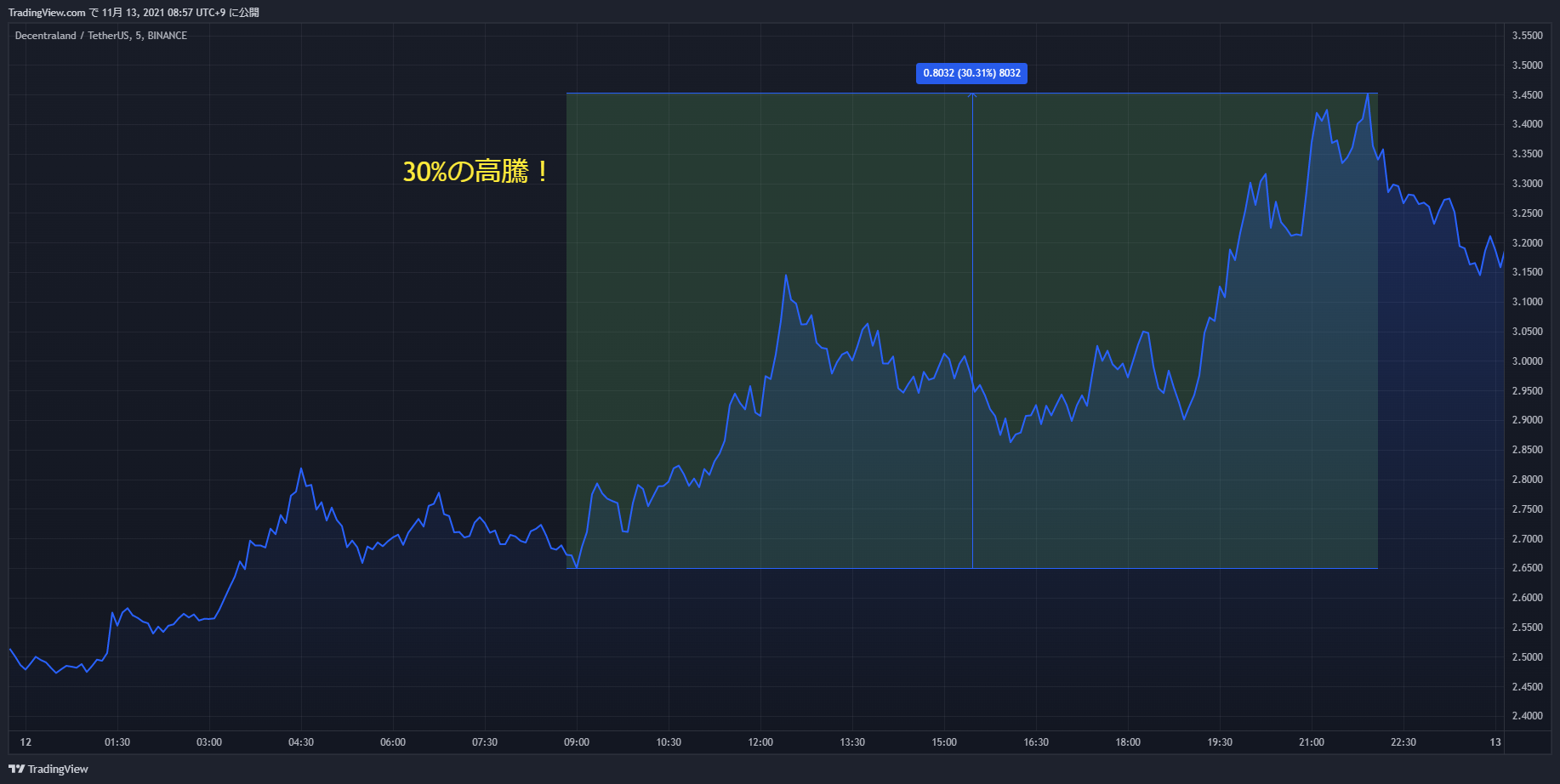Click time axis label 07:30
1560x784 pixels.
click(485, 742)
